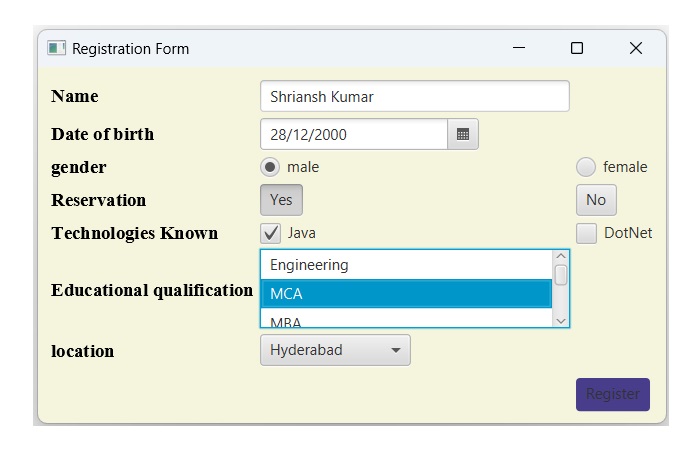
Task: Maximize the Registration Form window
Action: coord(577,48)
